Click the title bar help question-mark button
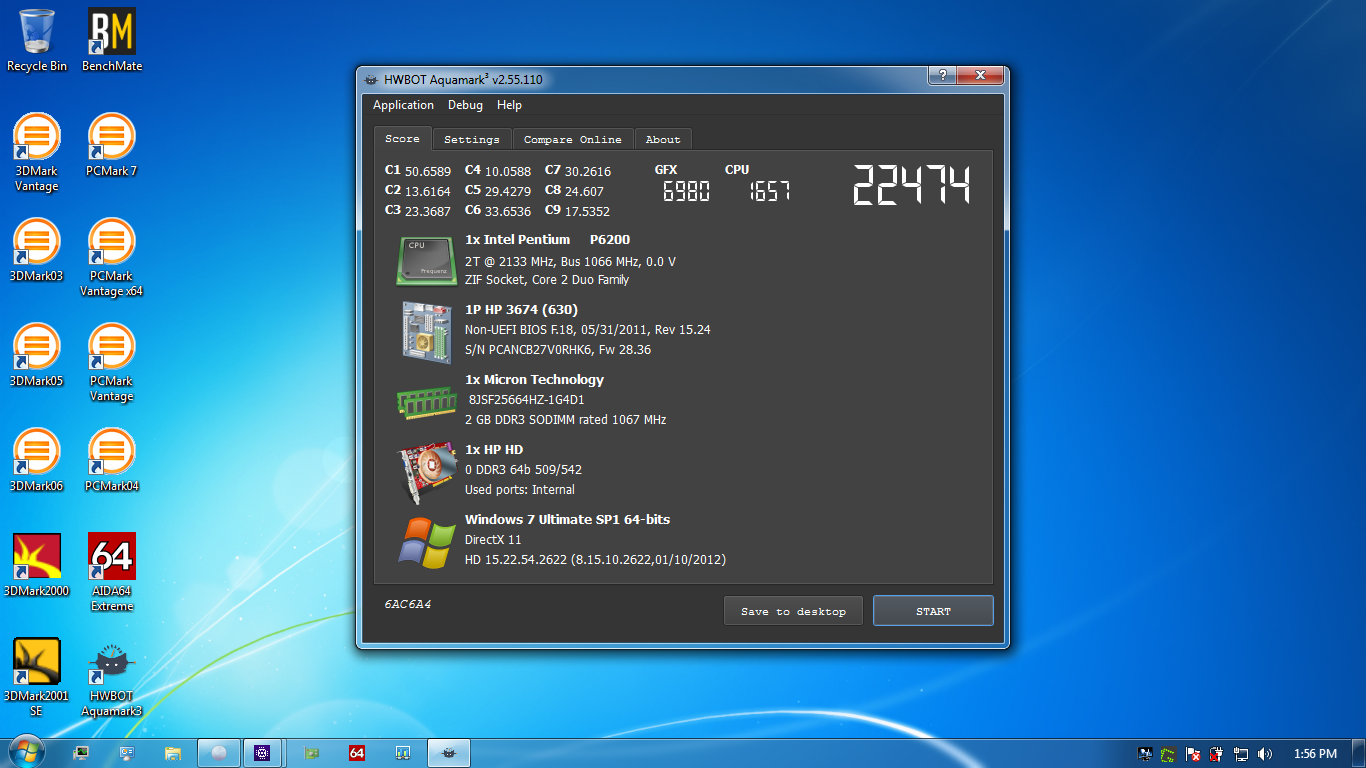 pos(941,75)
